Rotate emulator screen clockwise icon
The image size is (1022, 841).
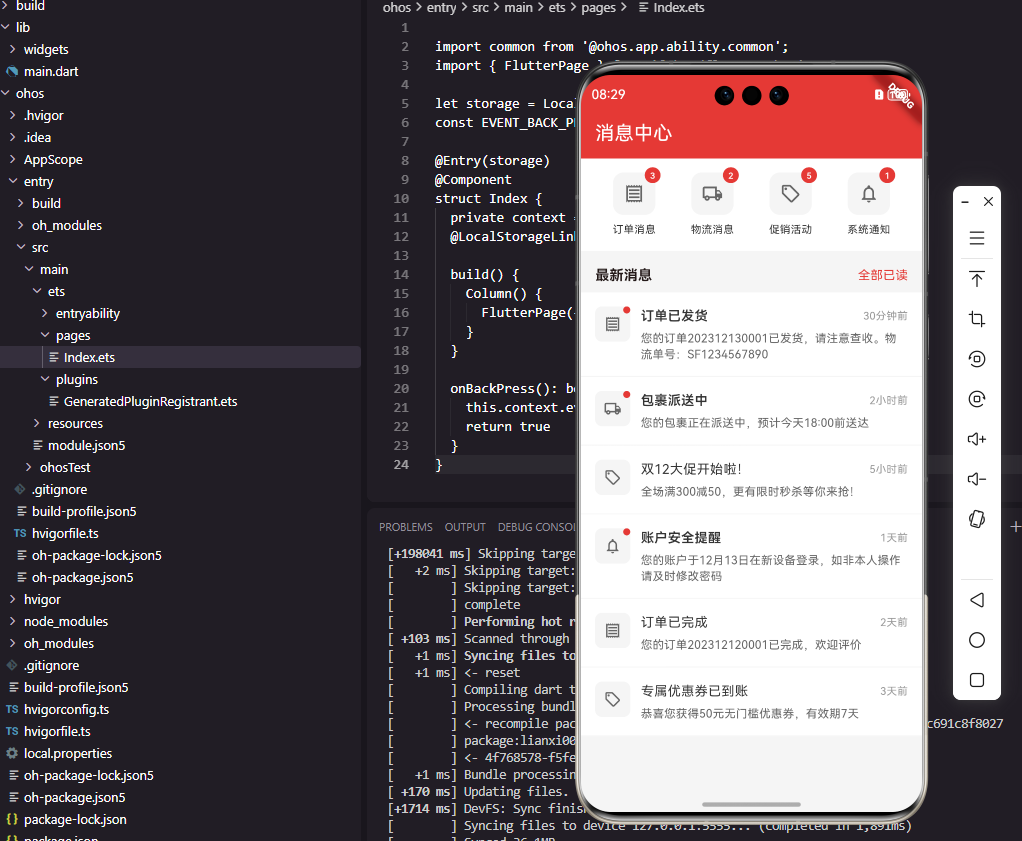click(x=976, y=399)
